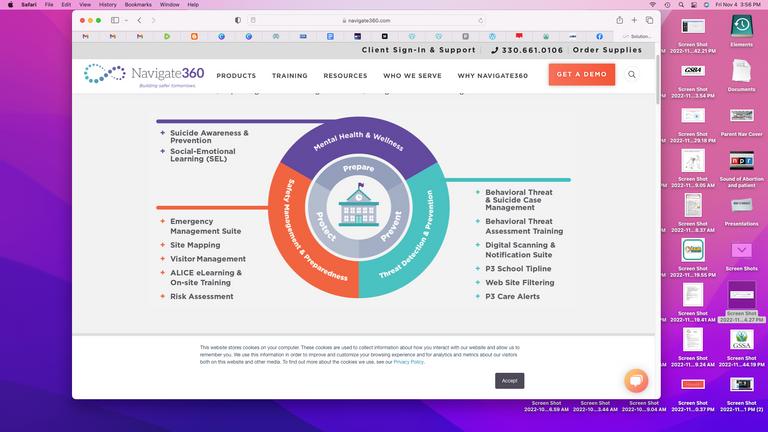Click Emergency Management Suite item
Image resolution: width=768 pixels, height=432 pixels.
206,226
